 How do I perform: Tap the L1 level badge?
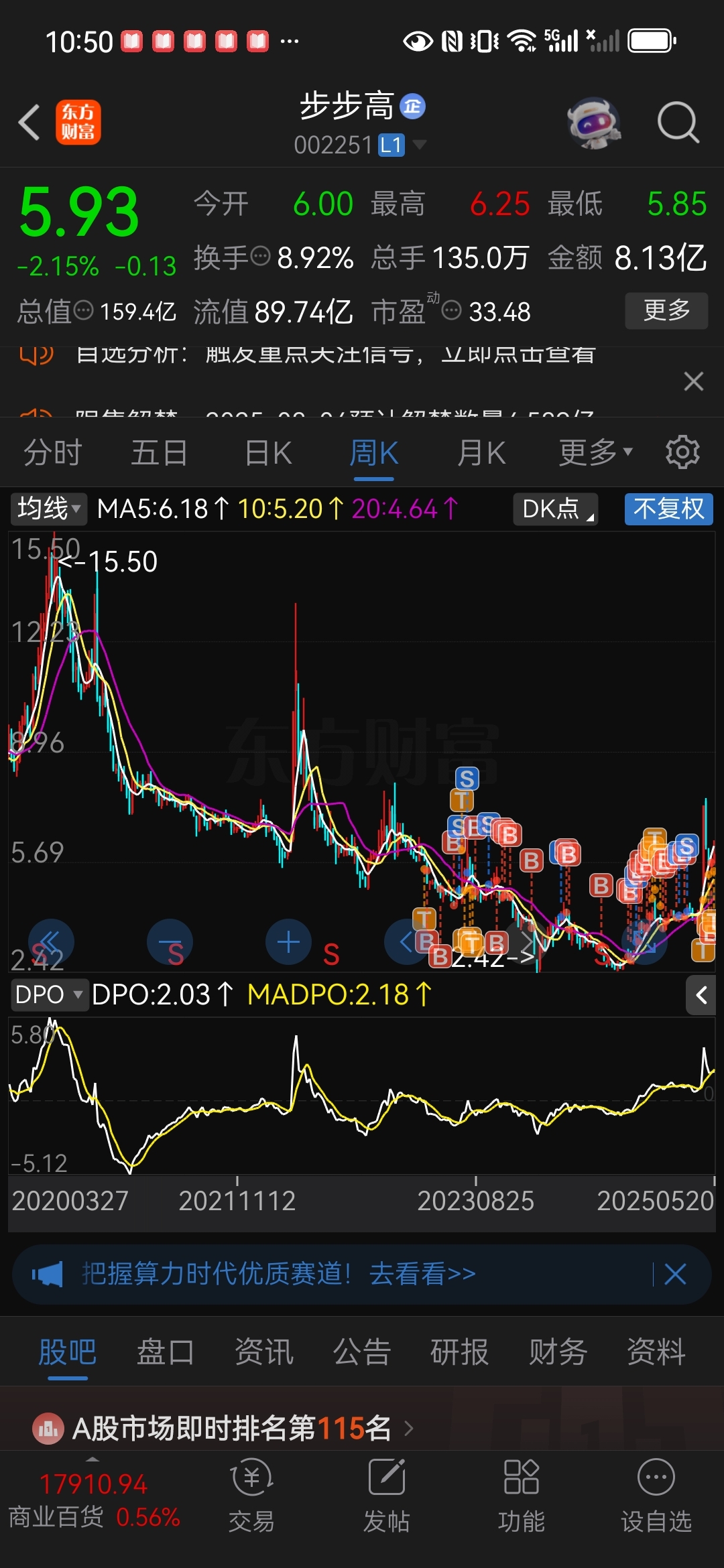391,145
